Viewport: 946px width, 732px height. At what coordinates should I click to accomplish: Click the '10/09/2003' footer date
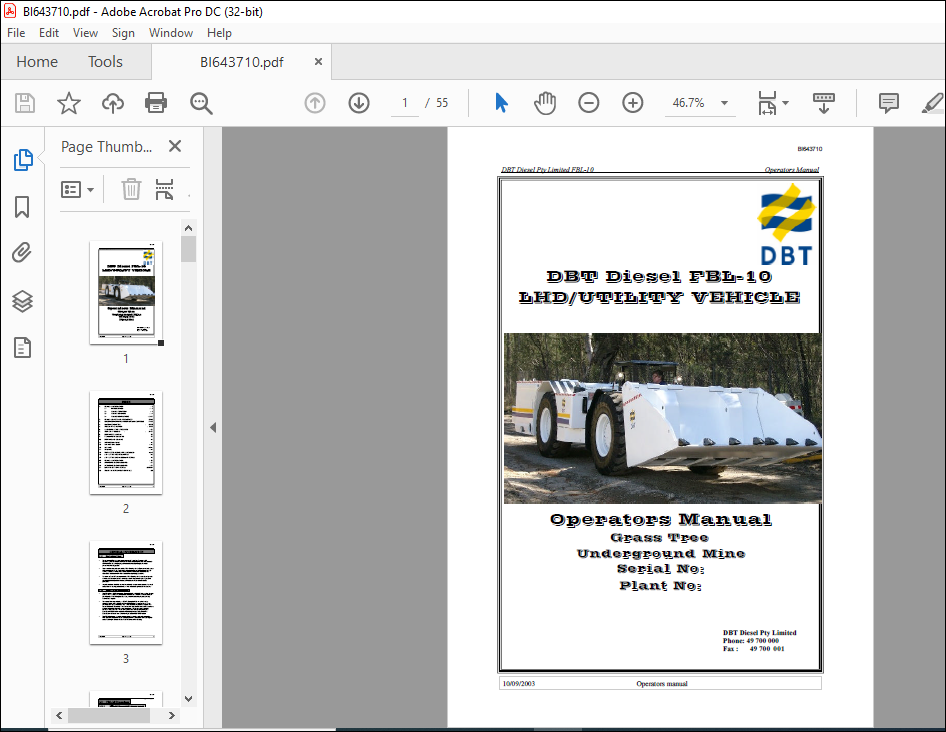[519, 684]
